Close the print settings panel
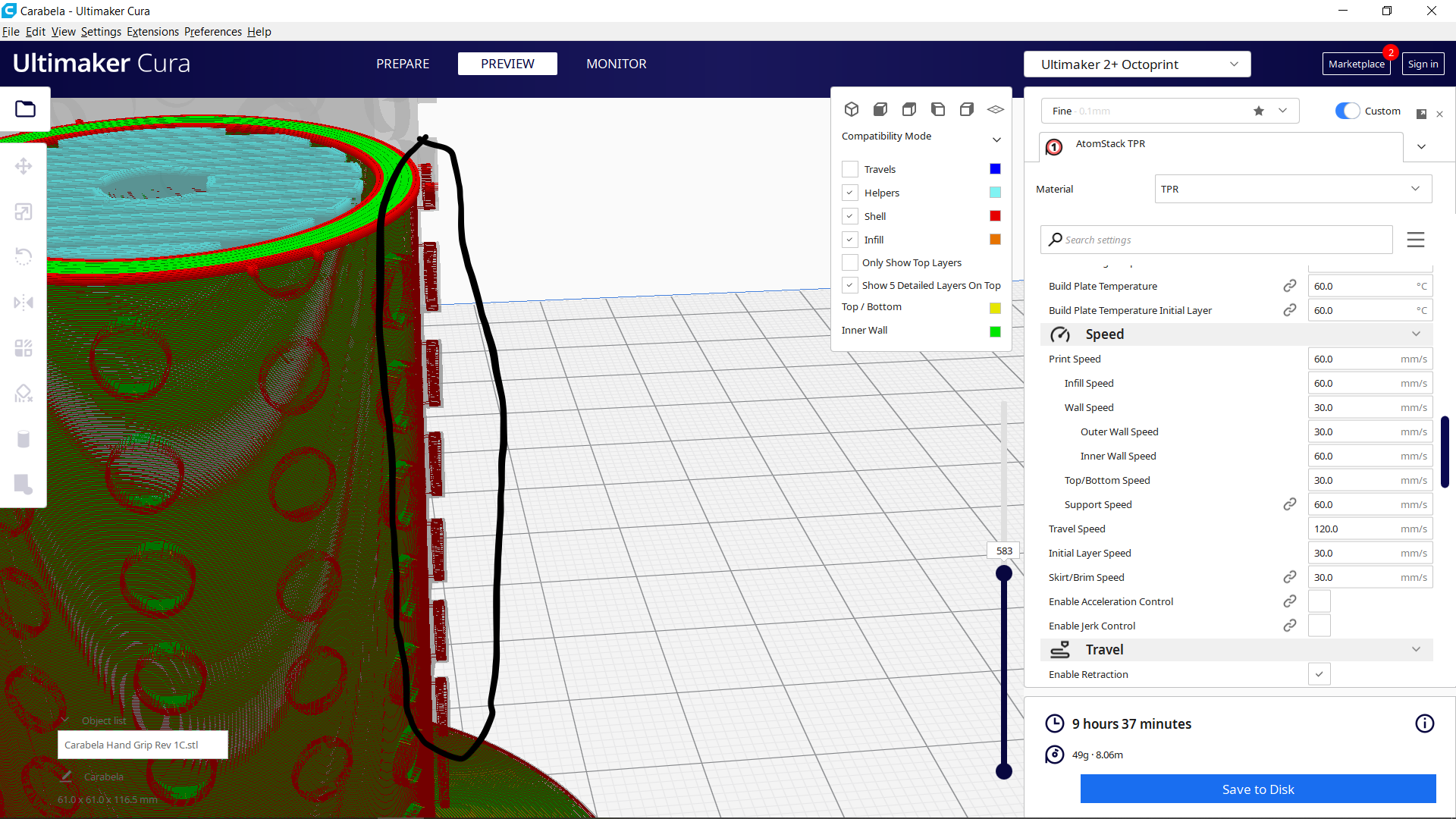Screen dimensions: 1456x819 click(1440, 115)
